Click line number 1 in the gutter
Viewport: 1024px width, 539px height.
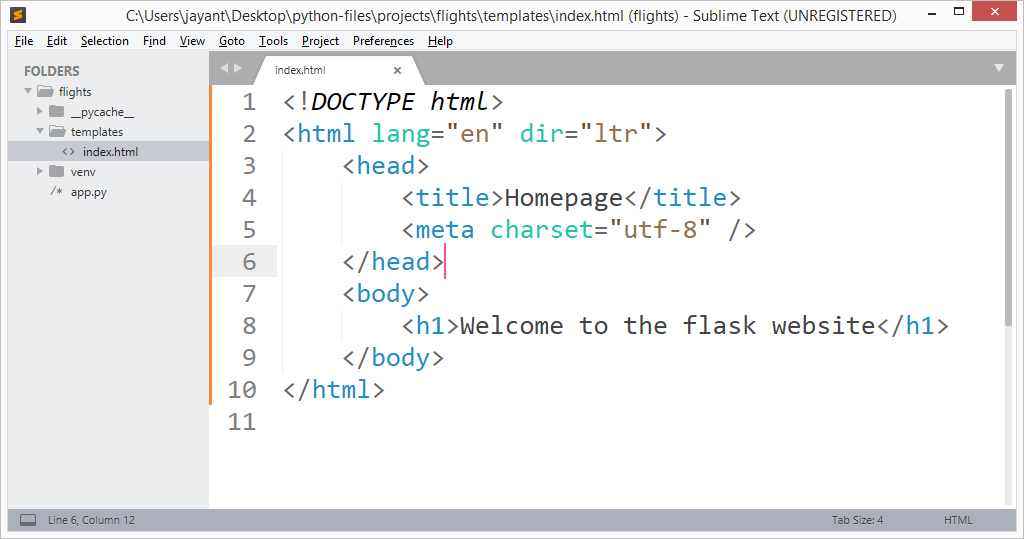[249, 102]
